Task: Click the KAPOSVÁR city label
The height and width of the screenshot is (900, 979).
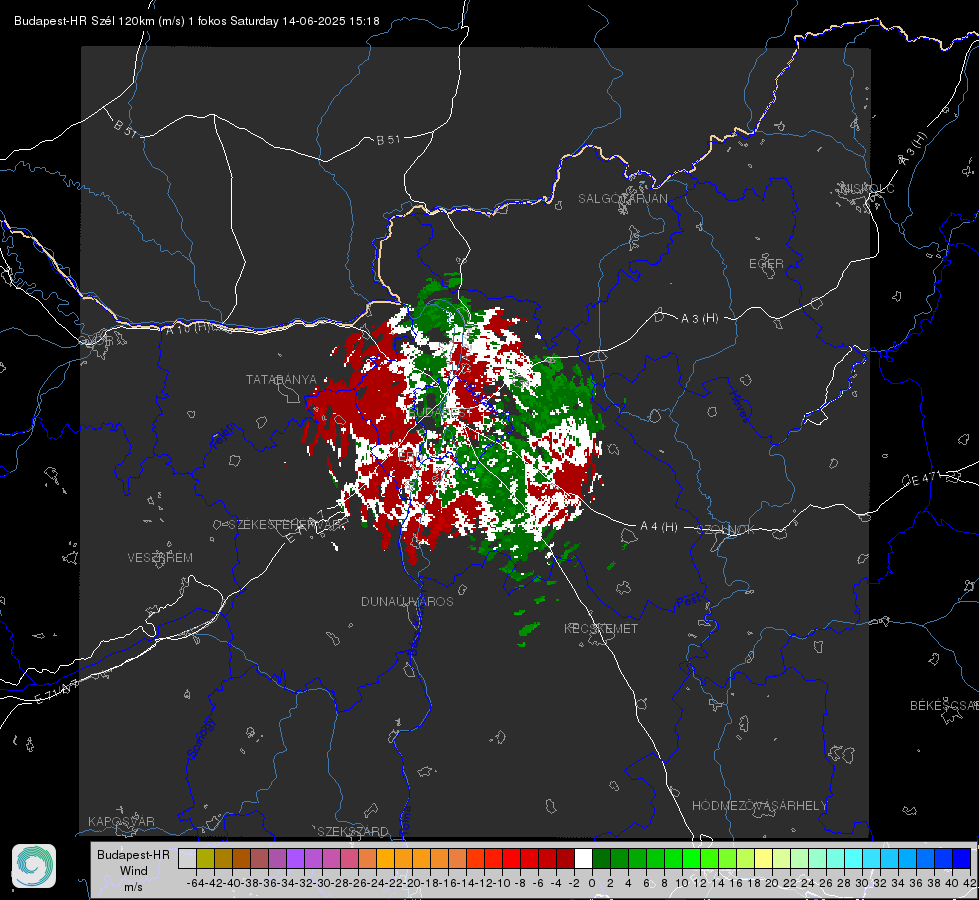Action: (121, 821)
